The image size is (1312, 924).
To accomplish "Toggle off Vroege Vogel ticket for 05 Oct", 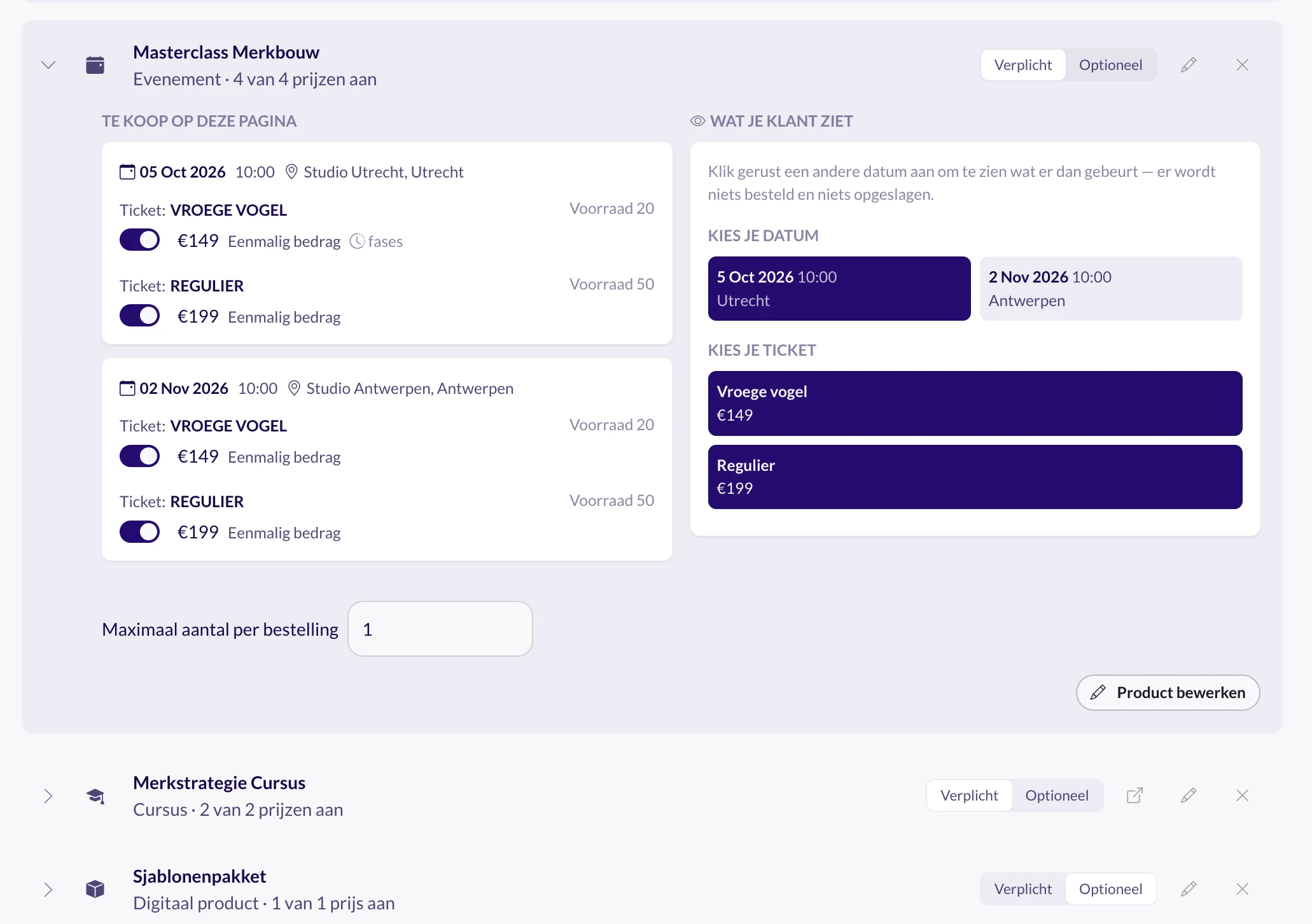I will coord(139,240).
